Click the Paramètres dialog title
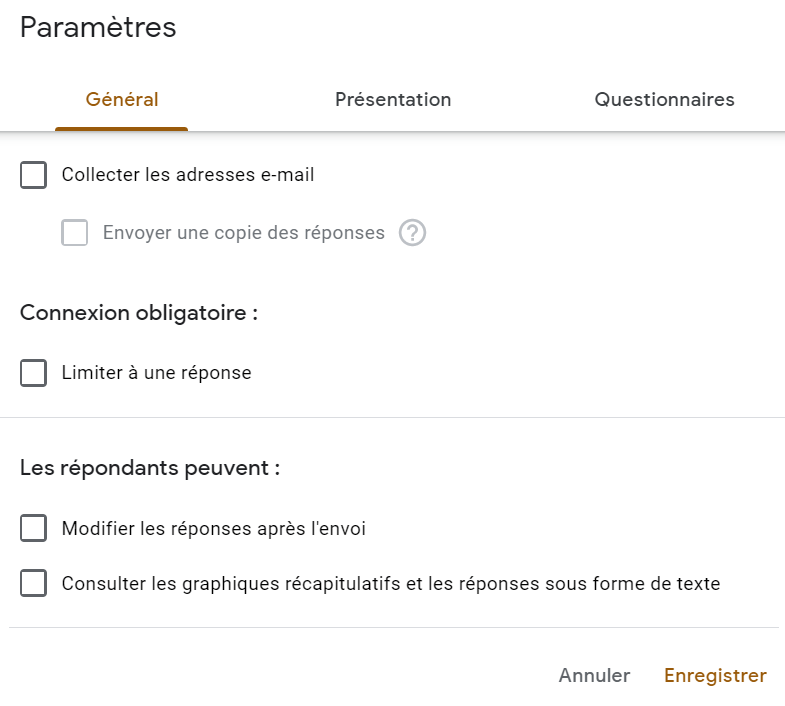Viewport: 785px width, 706px height. tap(98, 27)
